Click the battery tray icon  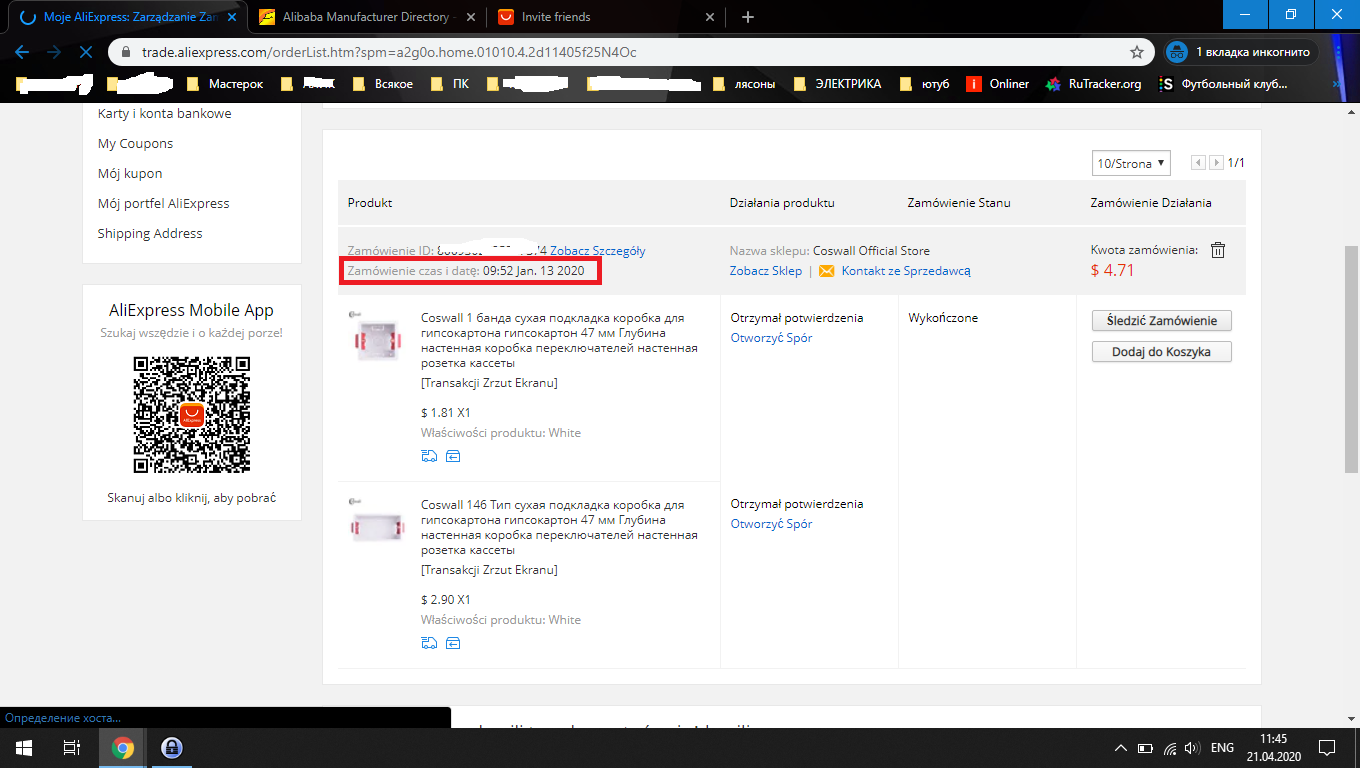[x=1146, y=748]
